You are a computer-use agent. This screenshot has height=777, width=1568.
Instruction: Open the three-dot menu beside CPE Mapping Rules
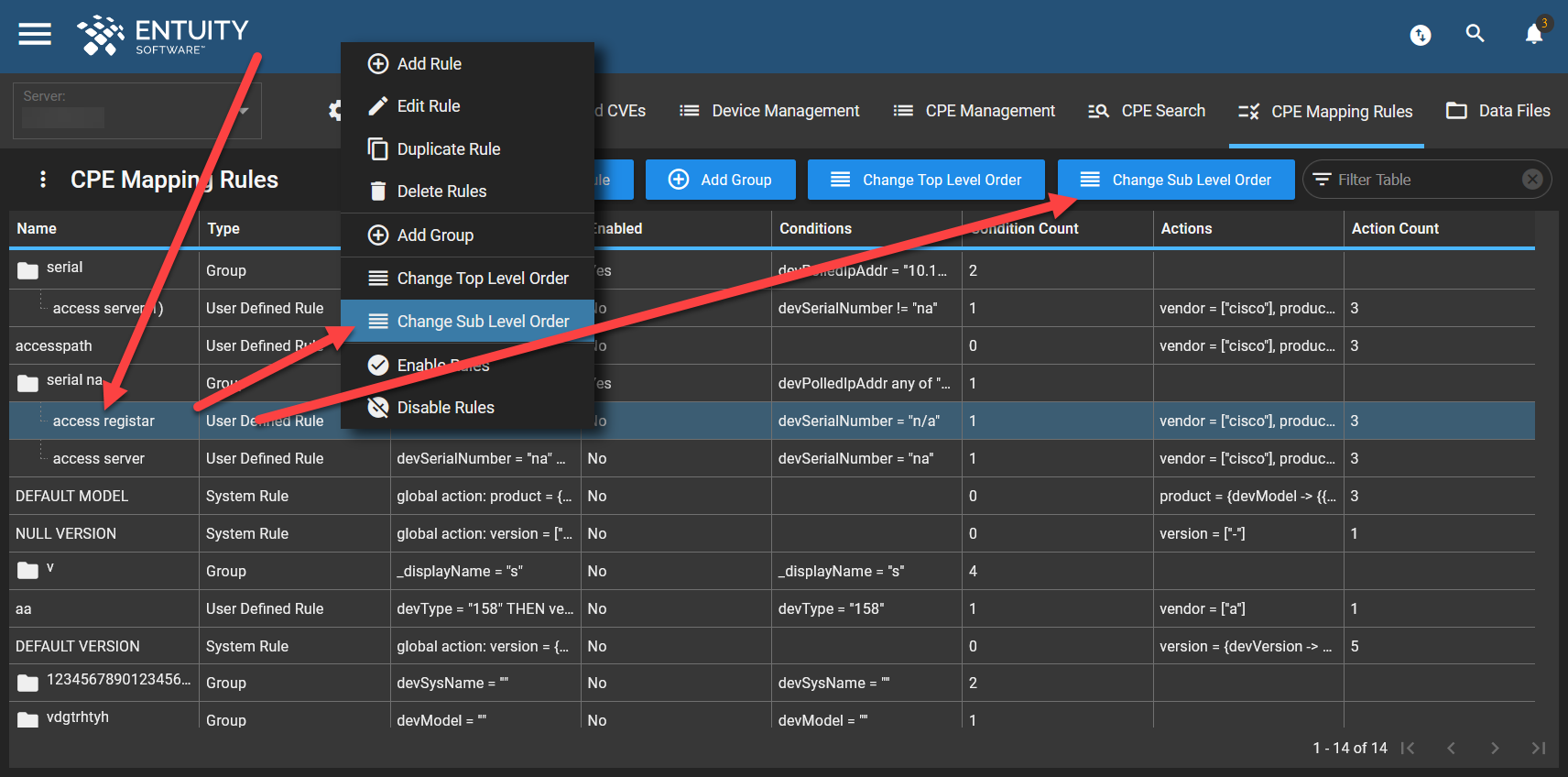tap(43, 180)
